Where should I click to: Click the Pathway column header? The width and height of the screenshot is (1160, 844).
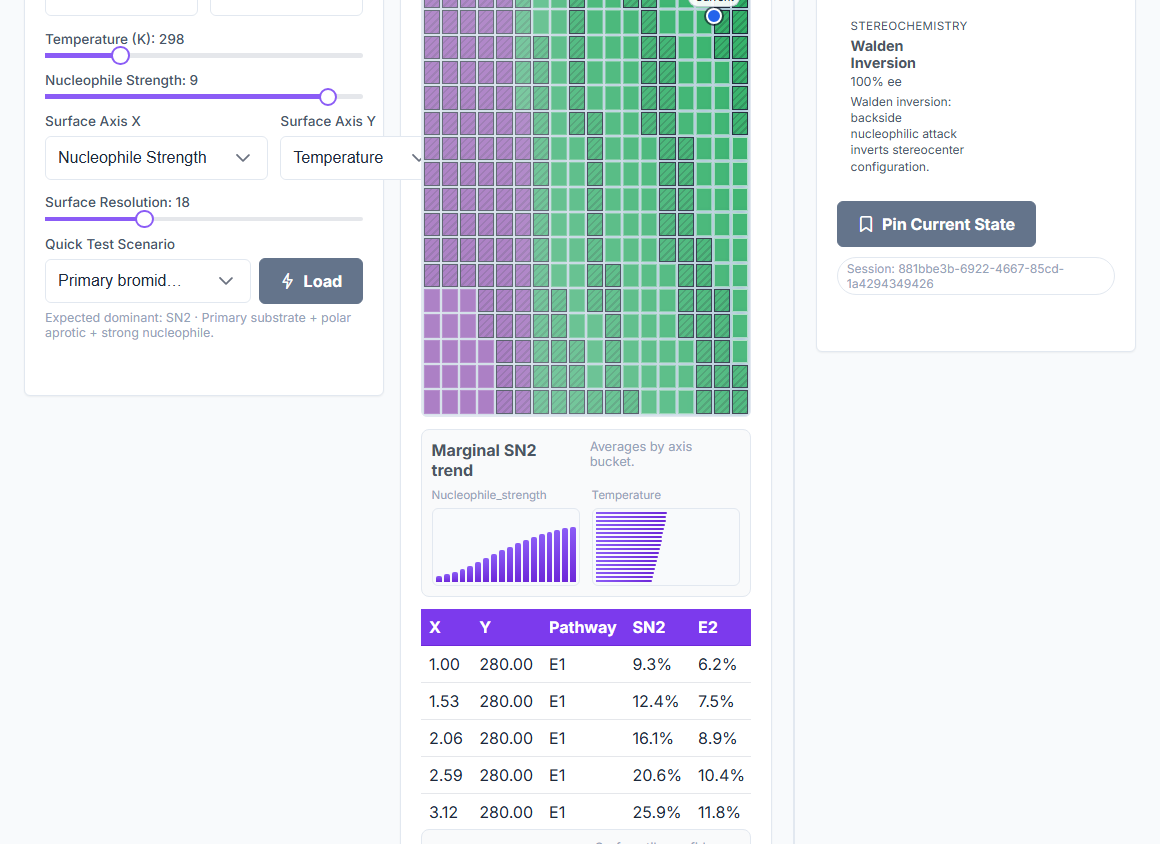(582, 627)
